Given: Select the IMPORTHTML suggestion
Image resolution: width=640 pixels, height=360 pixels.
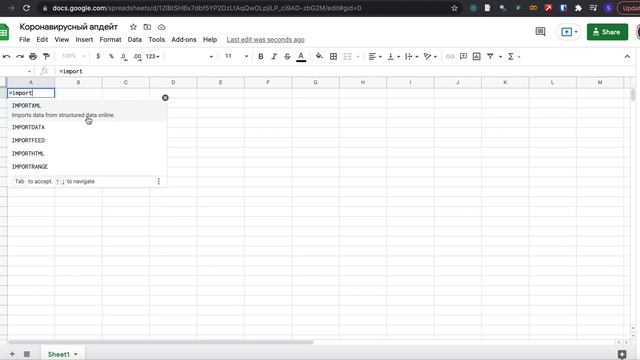Looking at the screenshot, I should 87,153.
